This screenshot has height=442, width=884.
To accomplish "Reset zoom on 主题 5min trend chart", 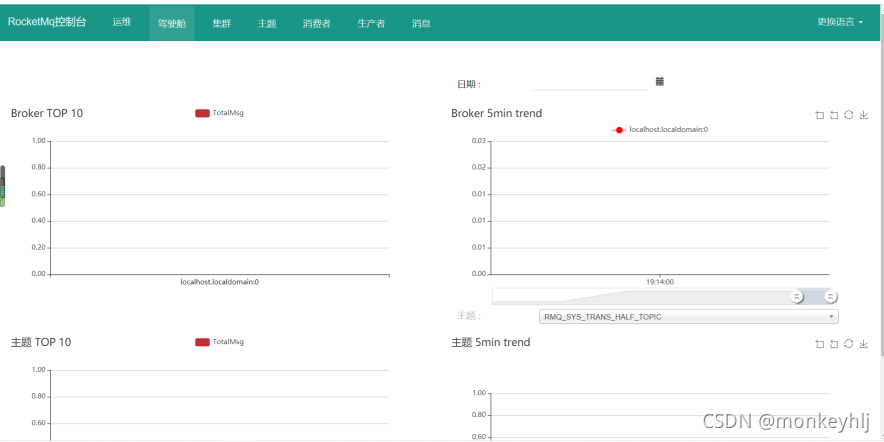I will pos(834,344).
